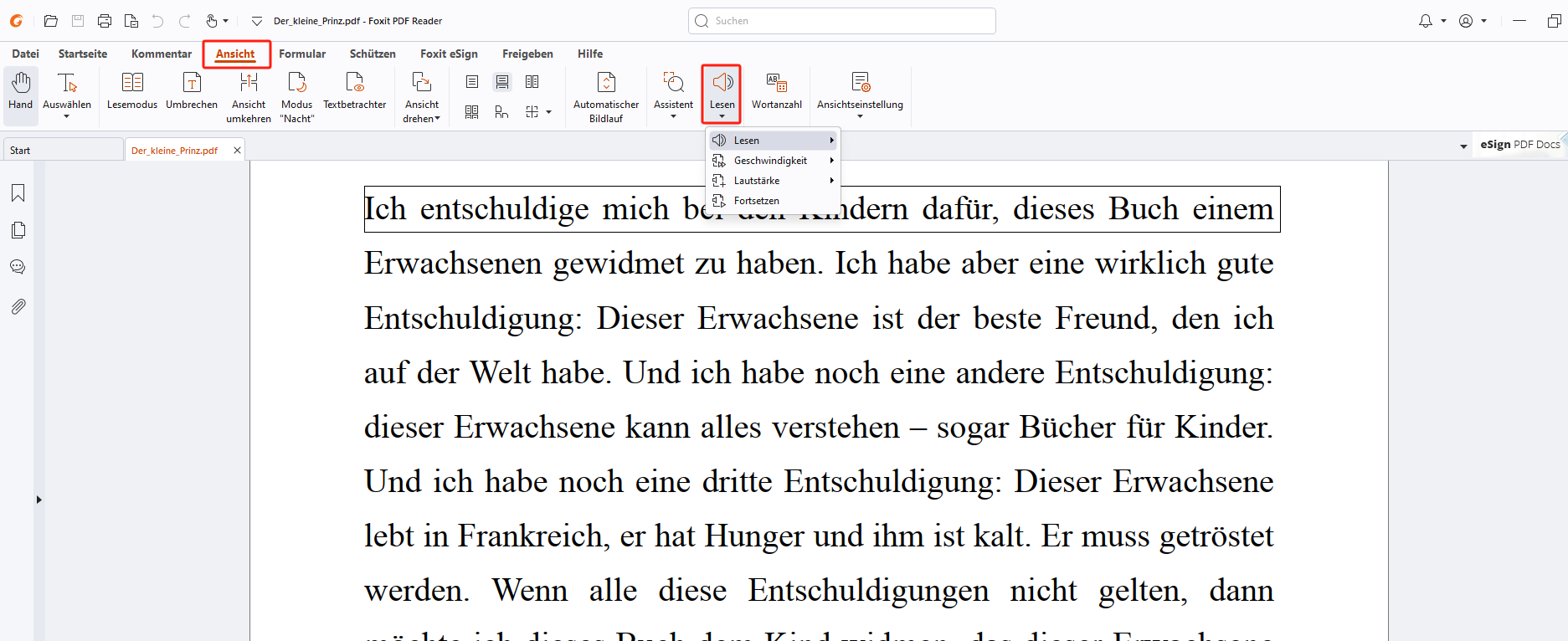The width and height of the screenshot is (1568, 641).
Task: Expand the notifications dropdown arrow
Action: (1443, 21)
